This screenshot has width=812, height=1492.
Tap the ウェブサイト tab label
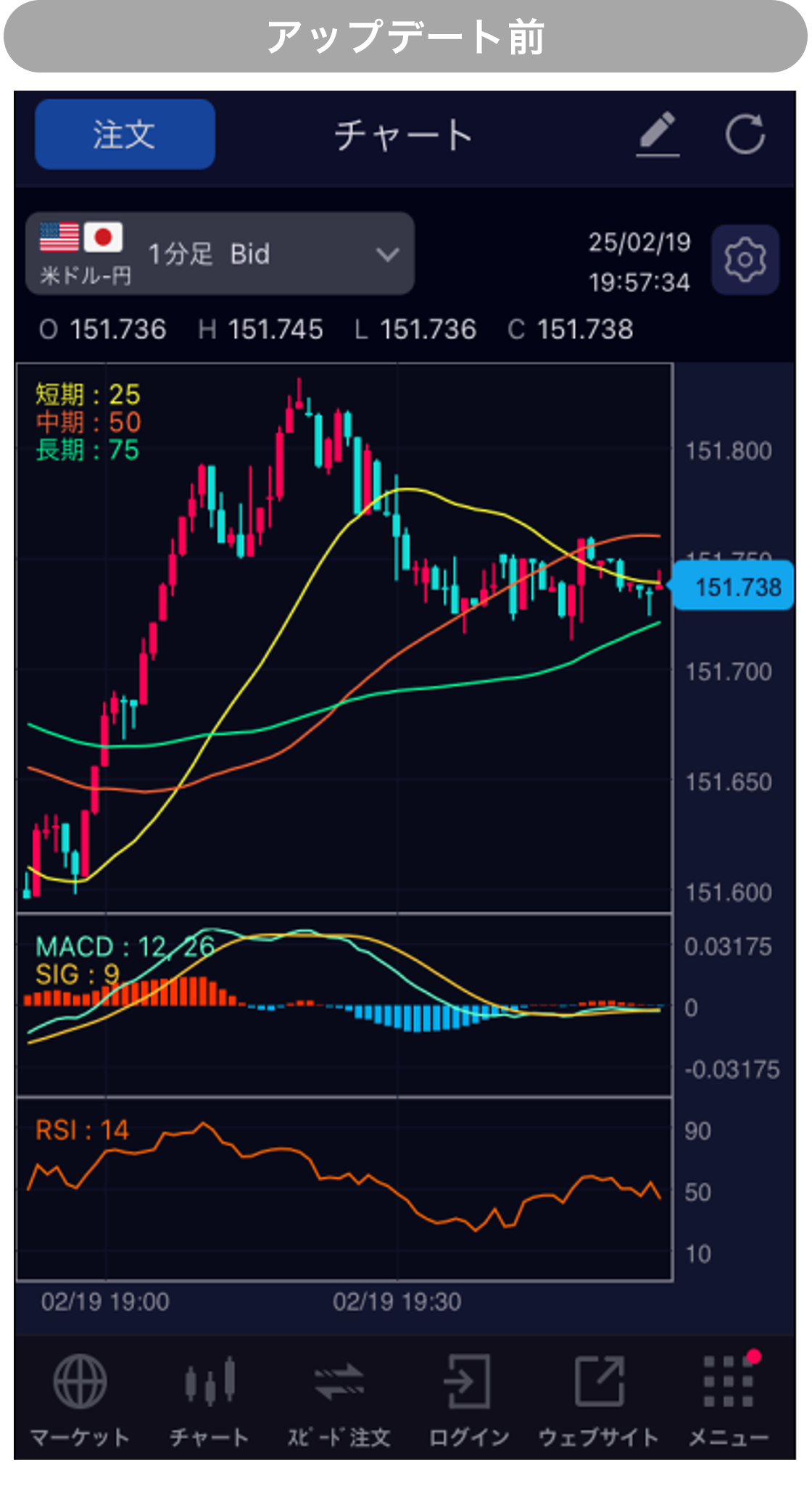coord(599,1438)
